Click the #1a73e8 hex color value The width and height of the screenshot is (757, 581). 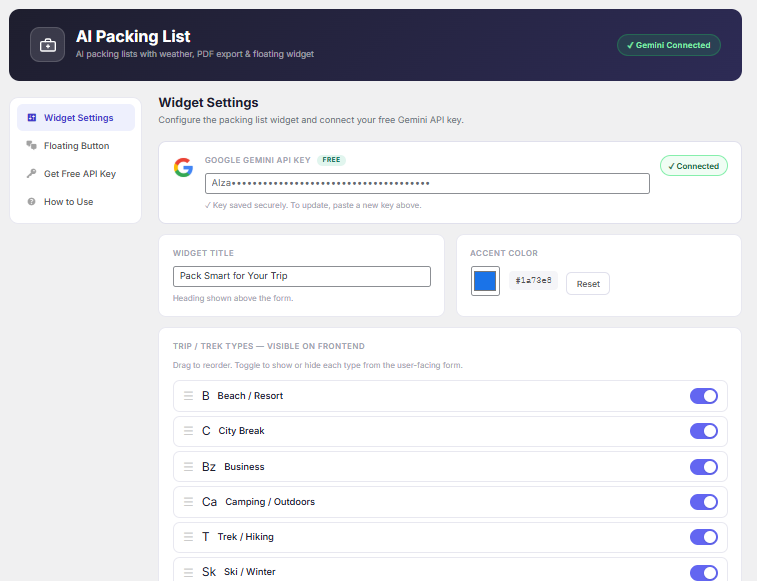point(533,280)
